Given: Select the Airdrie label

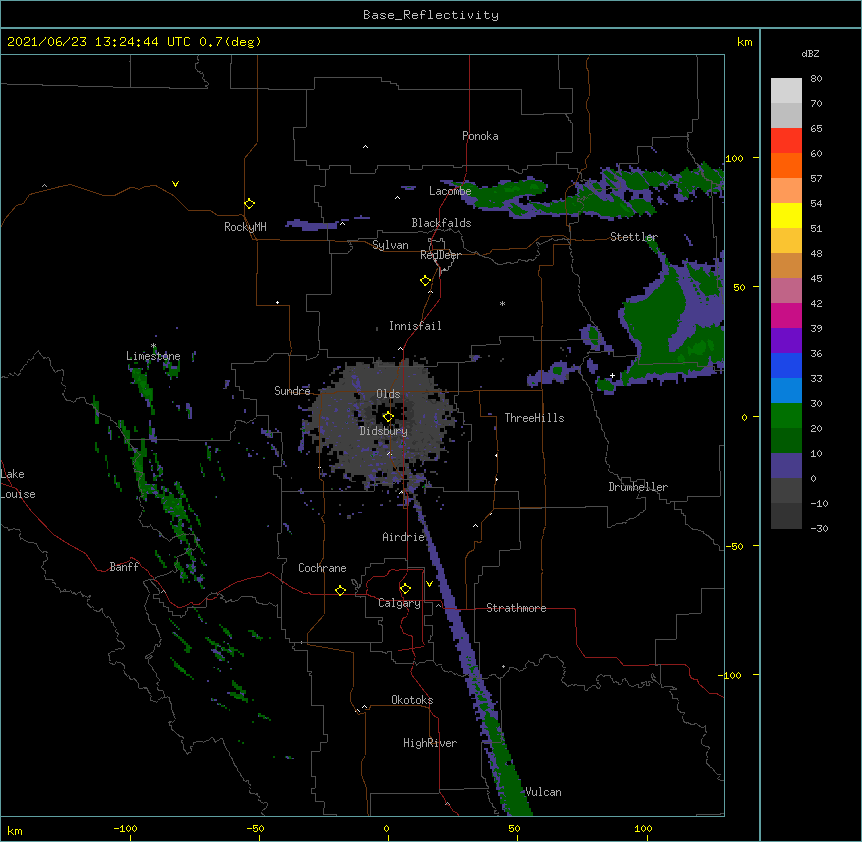Looking at the screenshot, I should click(x=404, y=537).
